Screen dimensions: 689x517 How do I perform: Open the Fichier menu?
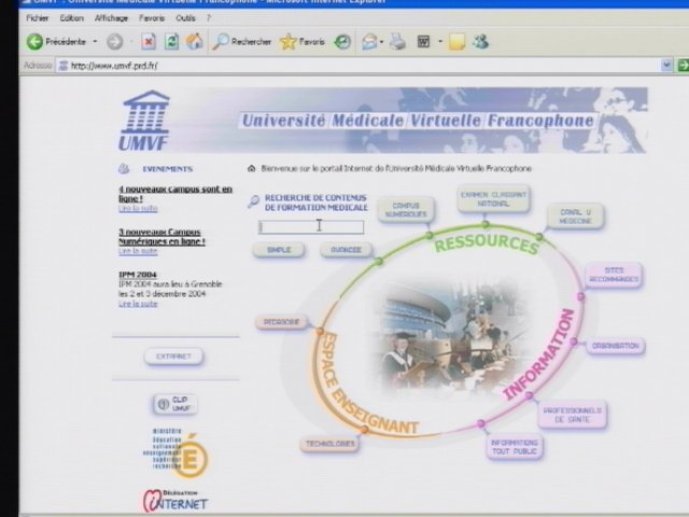37,18
